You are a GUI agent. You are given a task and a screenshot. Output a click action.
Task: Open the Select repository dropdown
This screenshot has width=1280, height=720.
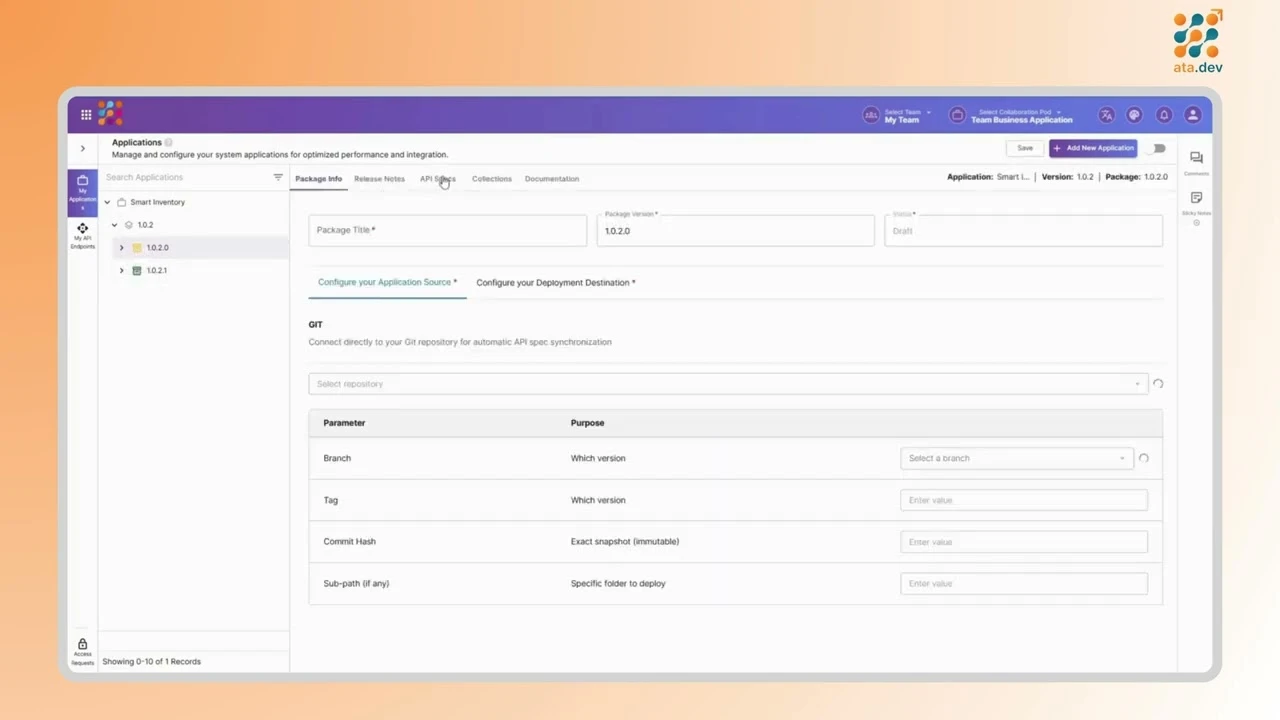pos(727,384)
